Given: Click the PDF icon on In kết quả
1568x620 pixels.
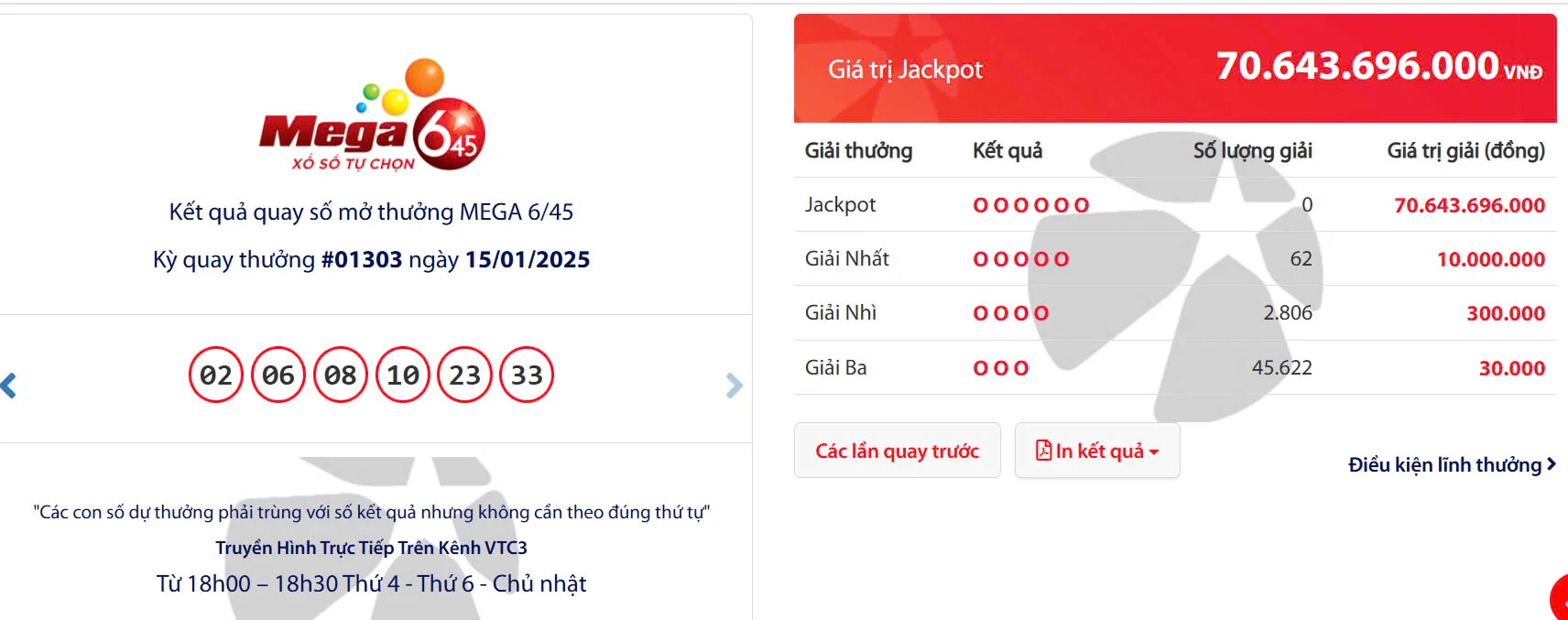Looking at the screenshot, I should click(x=1047, y=451).
